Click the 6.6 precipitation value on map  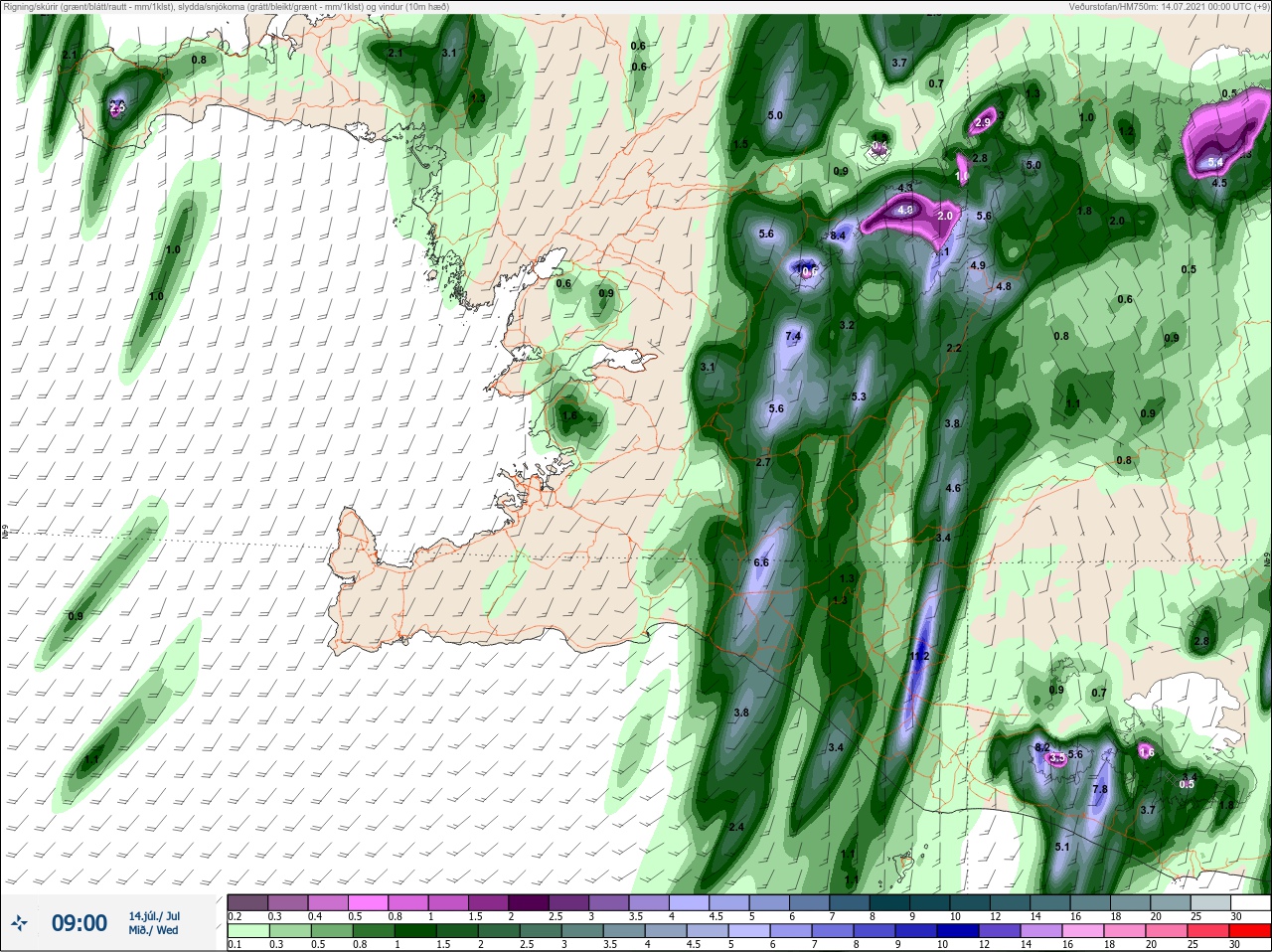tap(761, 562)
